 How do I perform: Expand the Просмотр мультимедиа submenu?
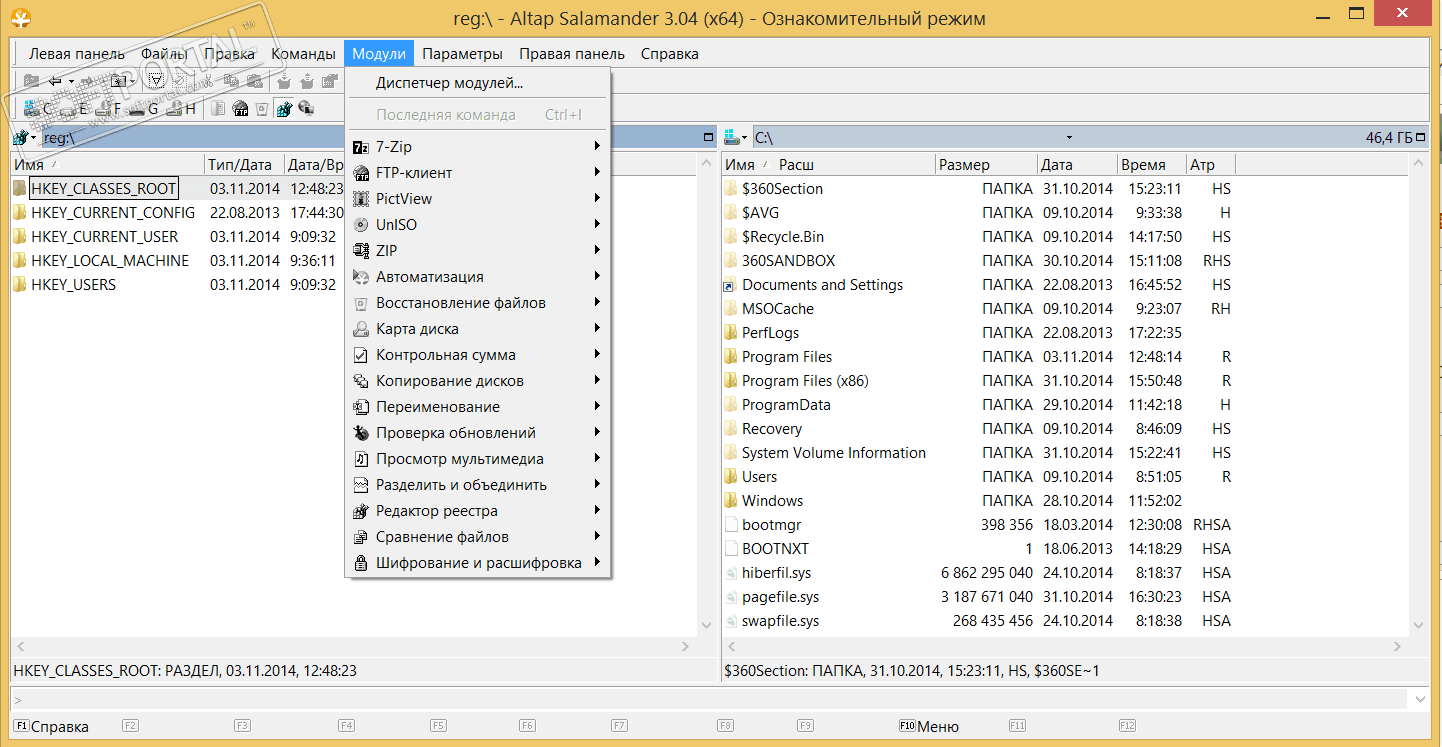click(478, 458)
